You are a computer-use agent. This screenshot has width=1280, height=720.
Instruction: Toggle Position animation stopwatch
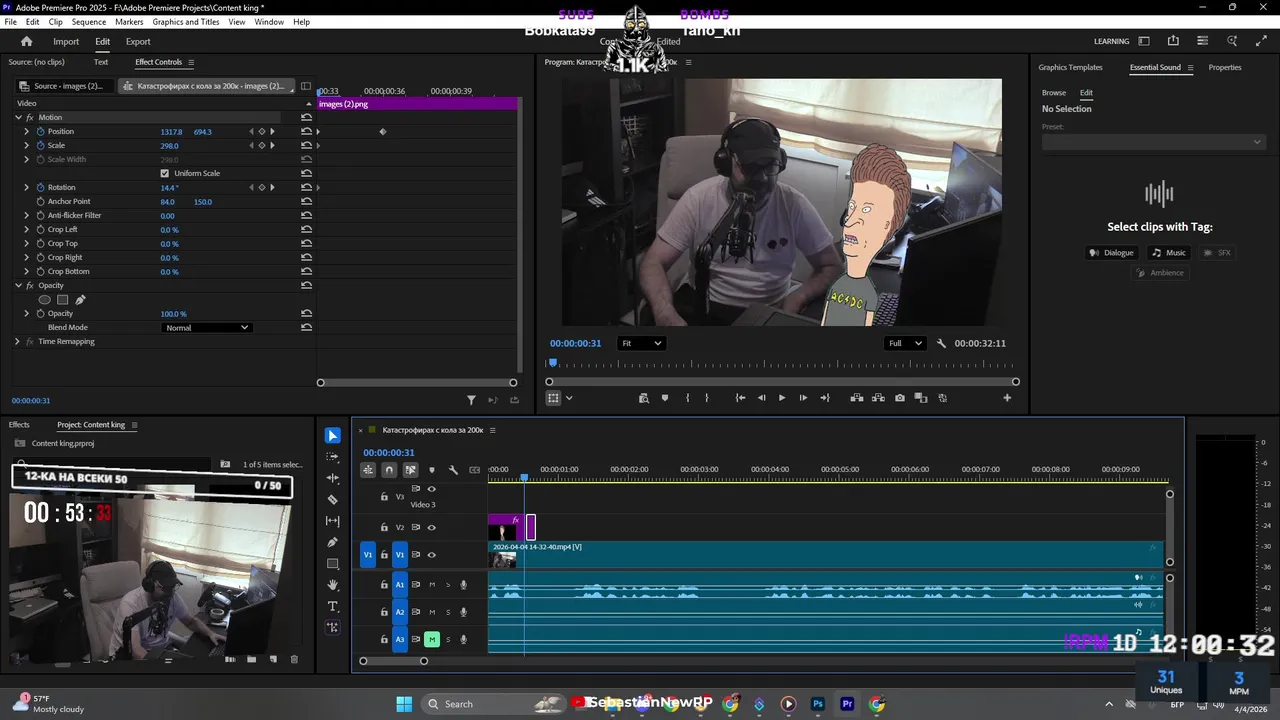40,131
